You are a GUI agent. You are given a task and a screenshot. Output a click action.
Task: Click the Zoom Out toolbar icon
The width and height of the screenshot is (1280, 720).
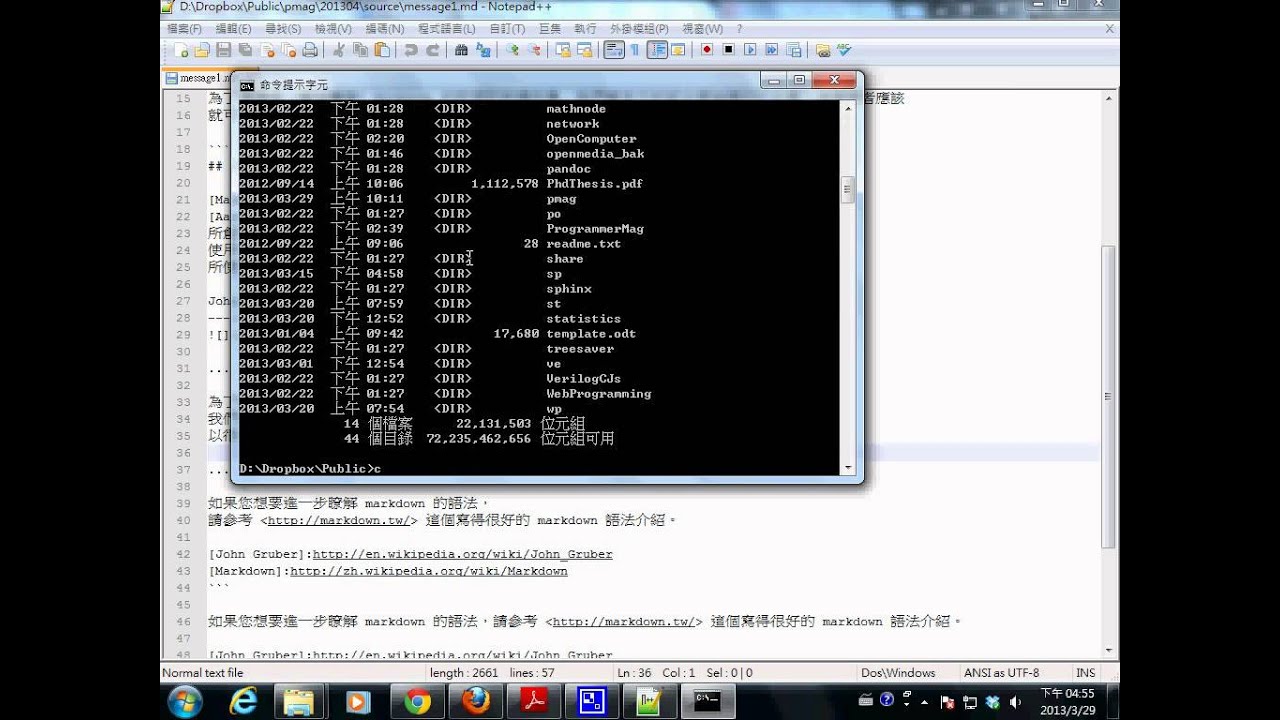pos(534,50)
